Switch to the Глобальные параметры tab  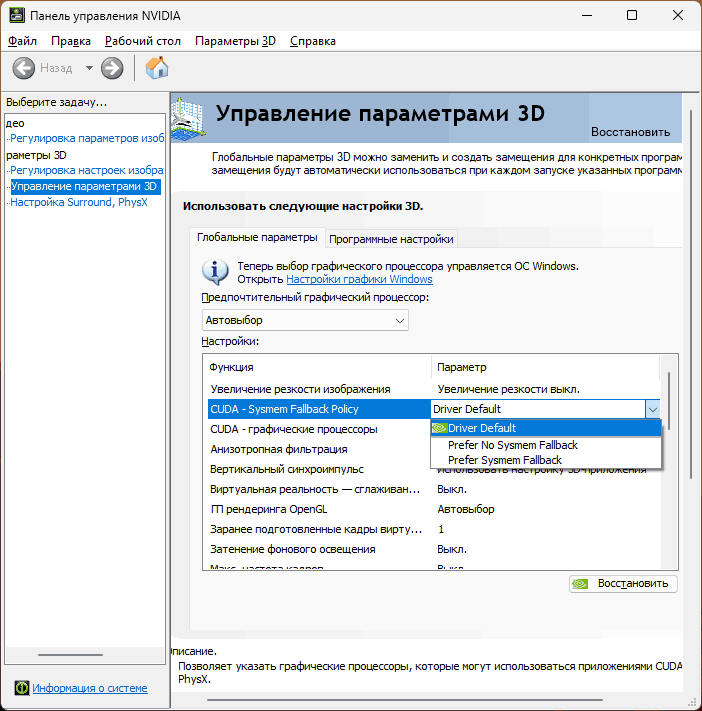257,238
